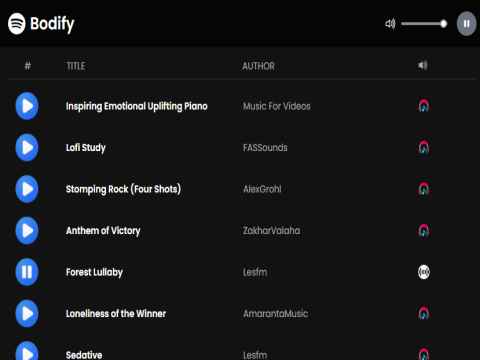The image size is (480, 360).
Task: Play the Sedative track
Action: (27, 352)
